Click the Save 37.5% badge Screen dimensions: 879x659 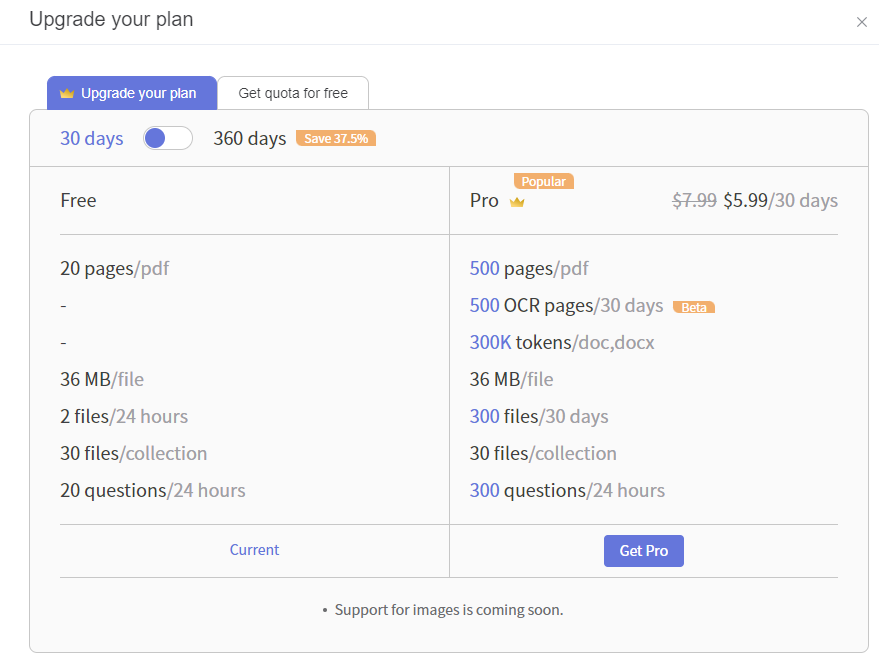[x=335, y=138]
